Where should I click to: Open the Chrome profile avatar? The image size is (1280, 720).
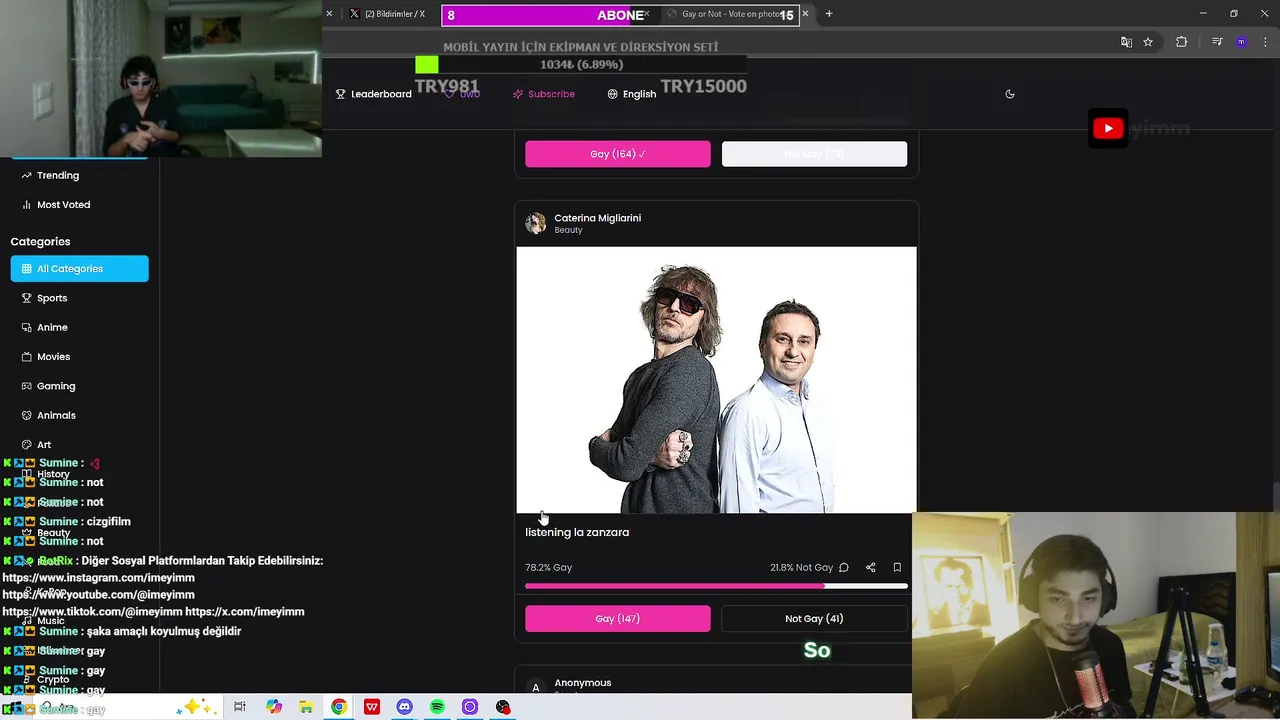click(1241, 42)
